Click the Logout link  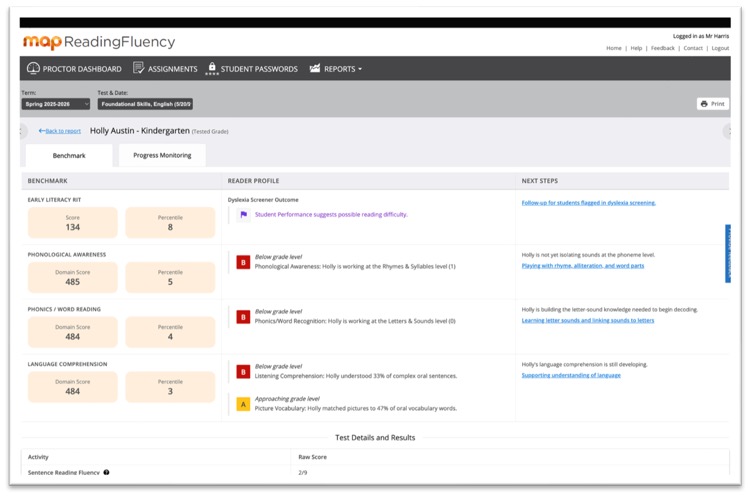click(x=720, y=48)
